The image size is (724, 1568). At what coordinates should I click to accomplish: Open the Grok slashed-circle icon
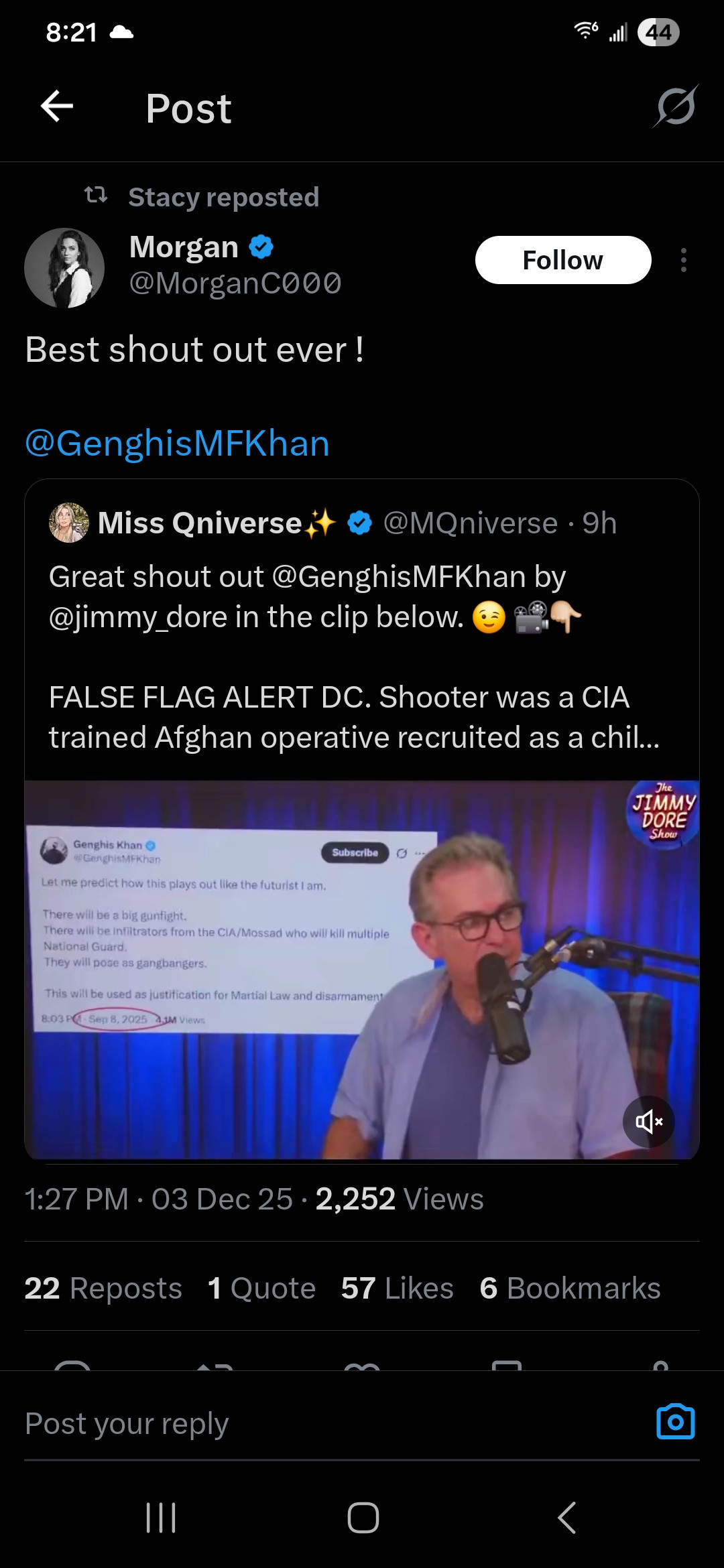click(675, 107)
